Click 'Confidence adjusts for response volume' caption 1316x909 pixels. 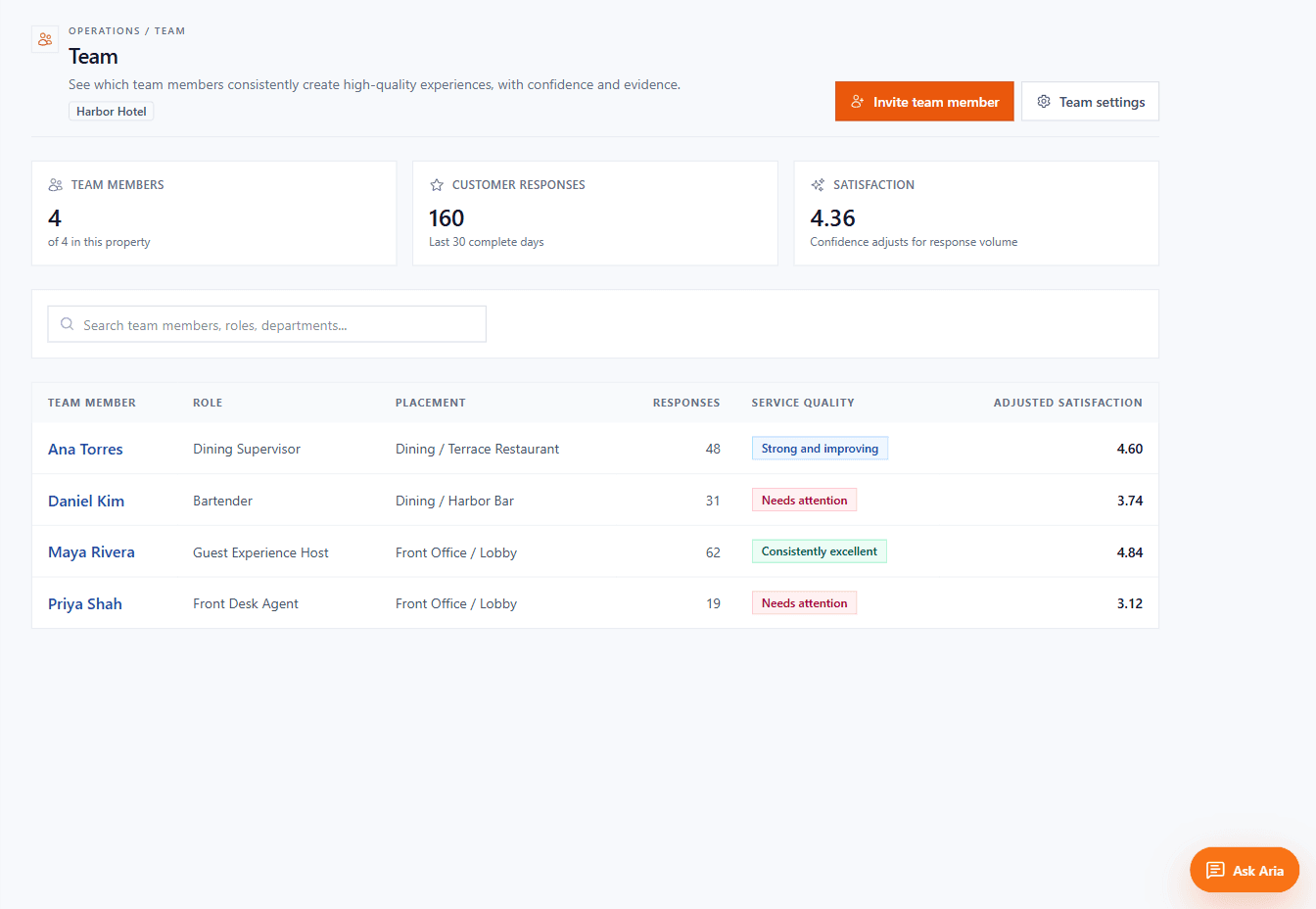tap(914, 242)
